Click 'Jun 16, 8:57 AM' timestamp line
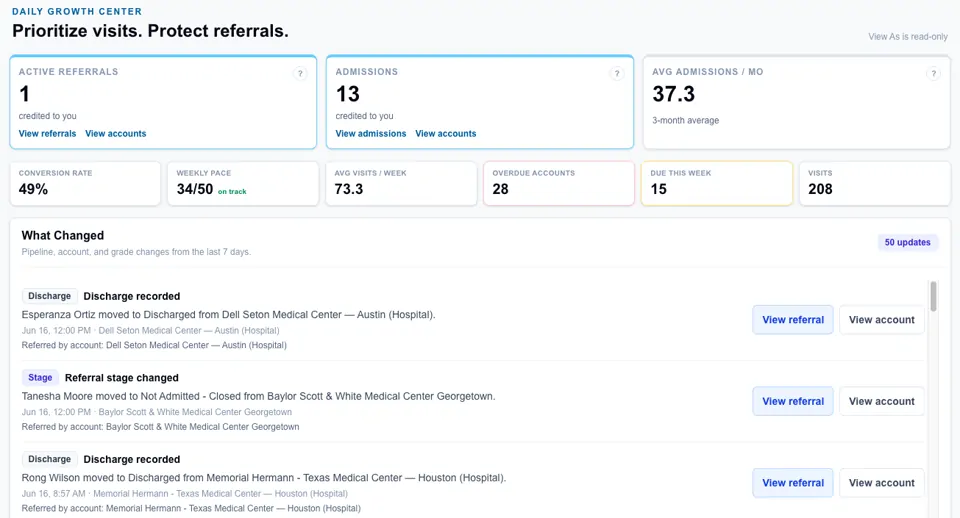960x518 pixels. pos(184,494)
